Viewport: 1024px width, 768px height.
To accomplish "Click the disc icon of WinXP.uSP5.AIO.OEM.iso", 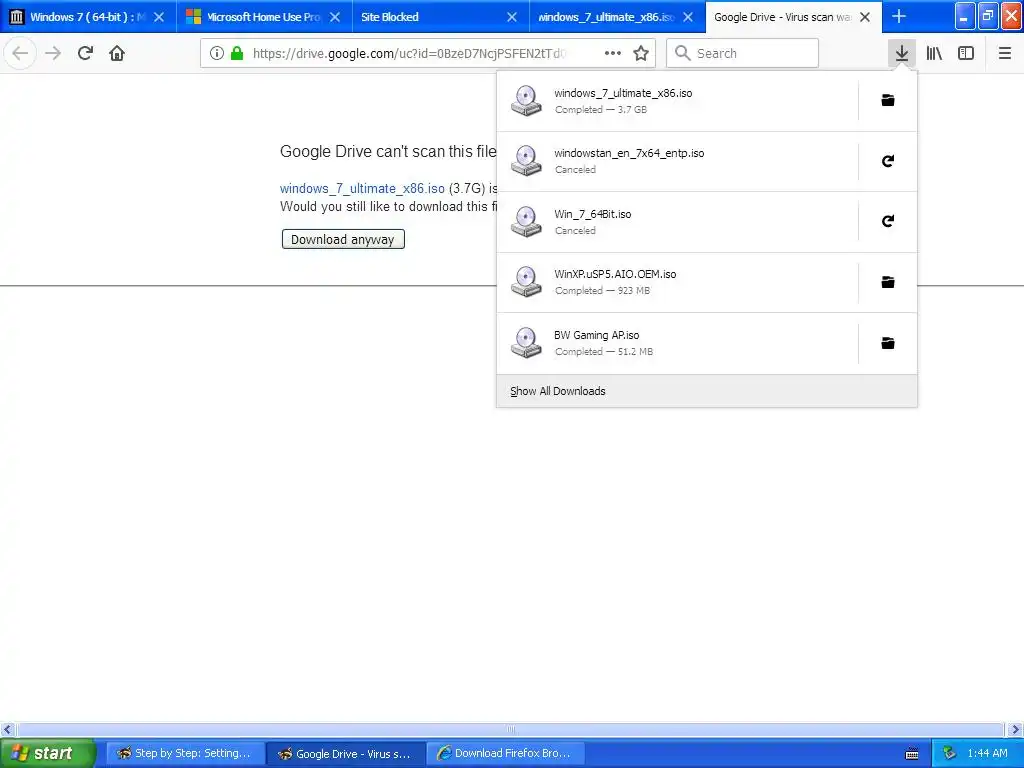I will point(526,282).
